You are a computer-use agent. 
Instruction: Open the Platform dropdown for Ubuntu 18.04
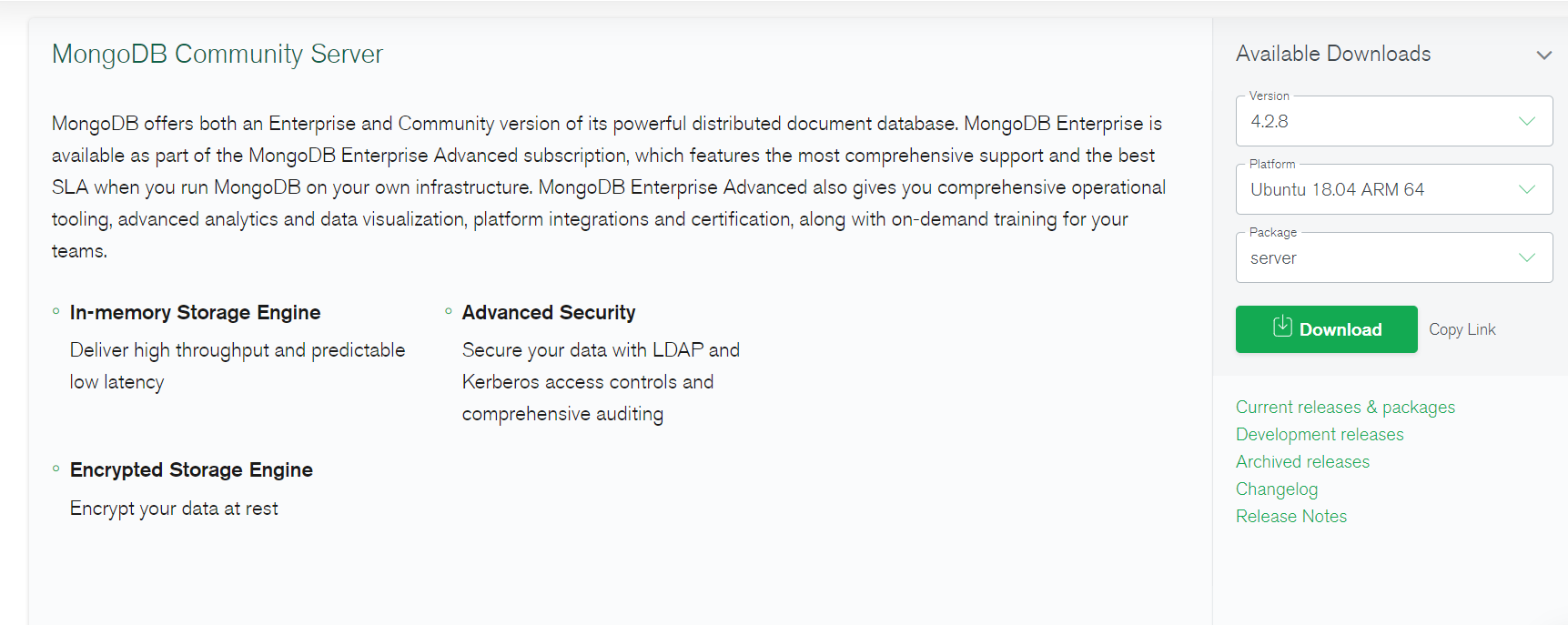tap(1393, 190)
